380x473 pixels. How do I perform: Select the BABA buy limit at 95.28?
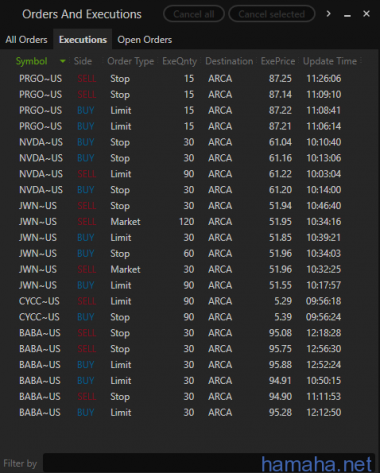pos(188,412)
